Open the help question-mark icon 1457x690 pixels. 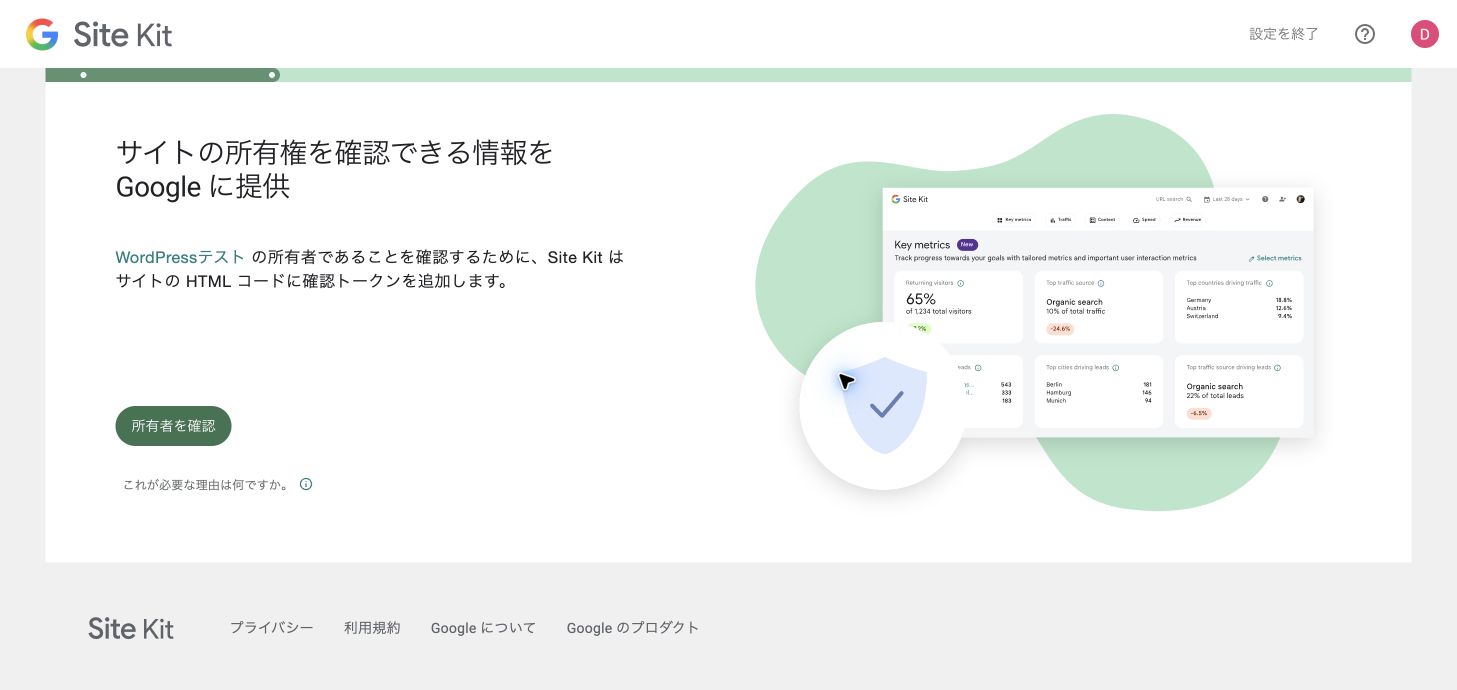click(x=1365, y=34)
